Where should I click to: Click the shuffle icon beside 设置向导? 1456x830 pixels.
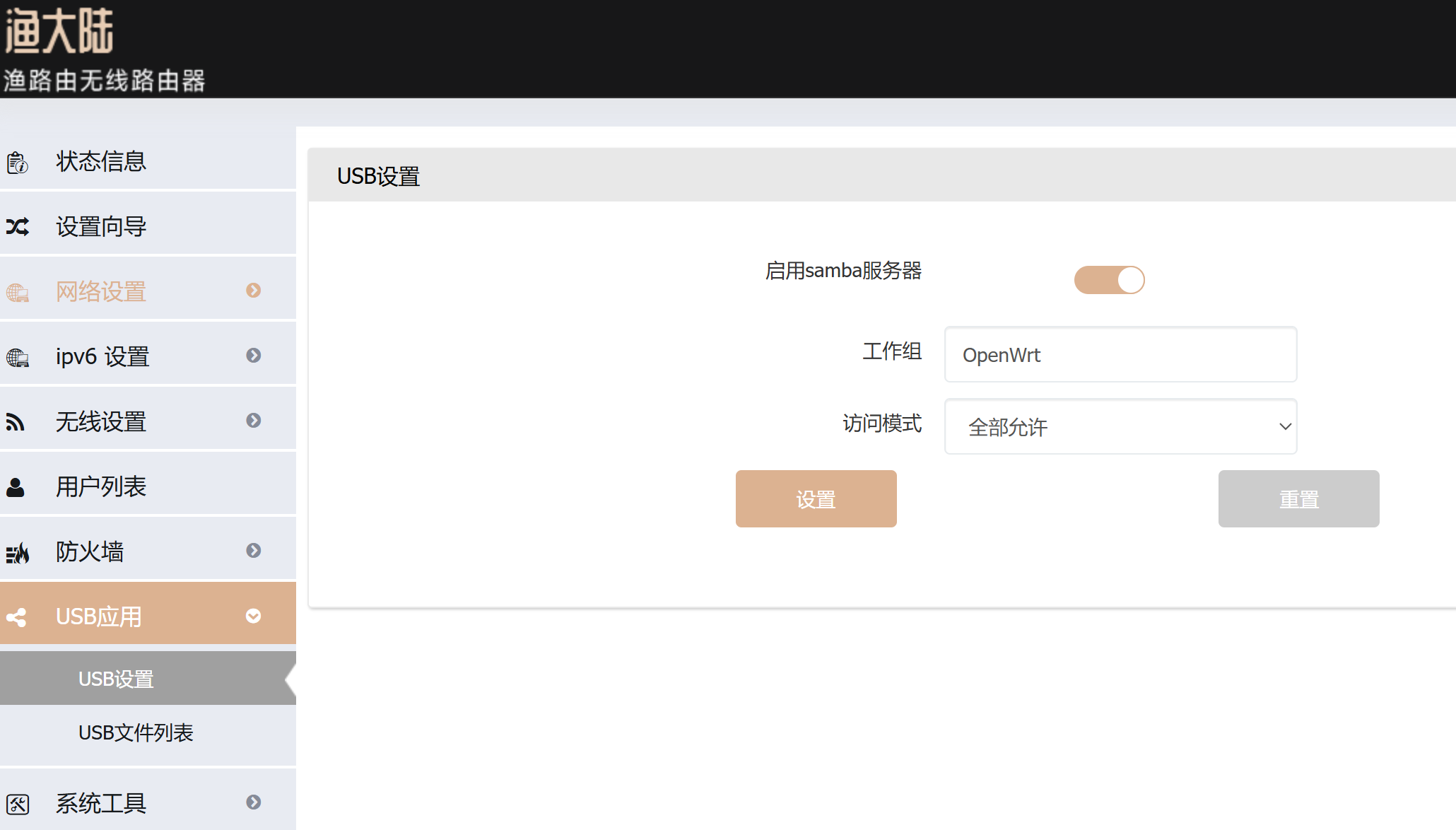point(18,227)
